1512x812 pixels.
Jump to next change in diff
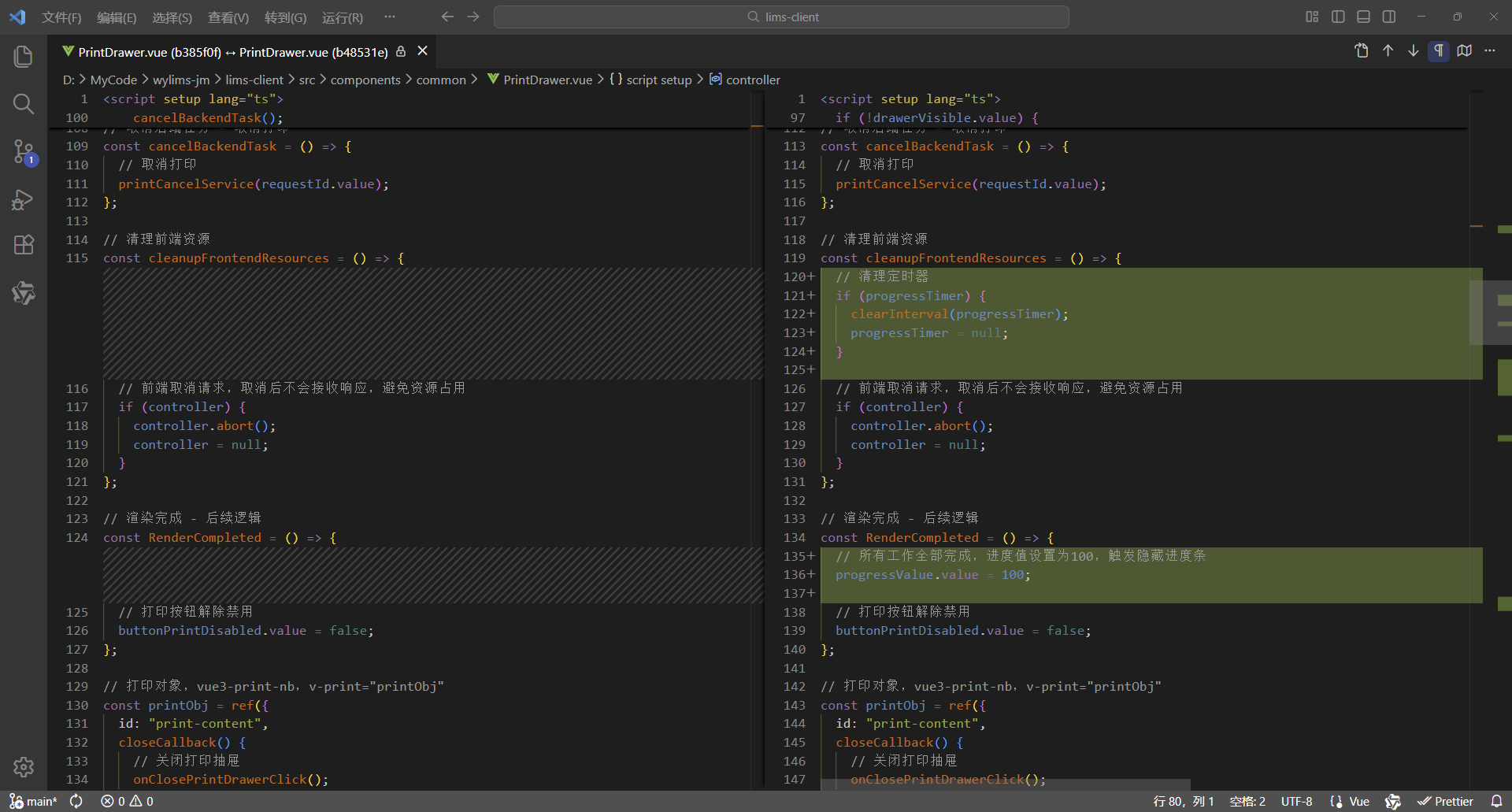pos(1413,50)
